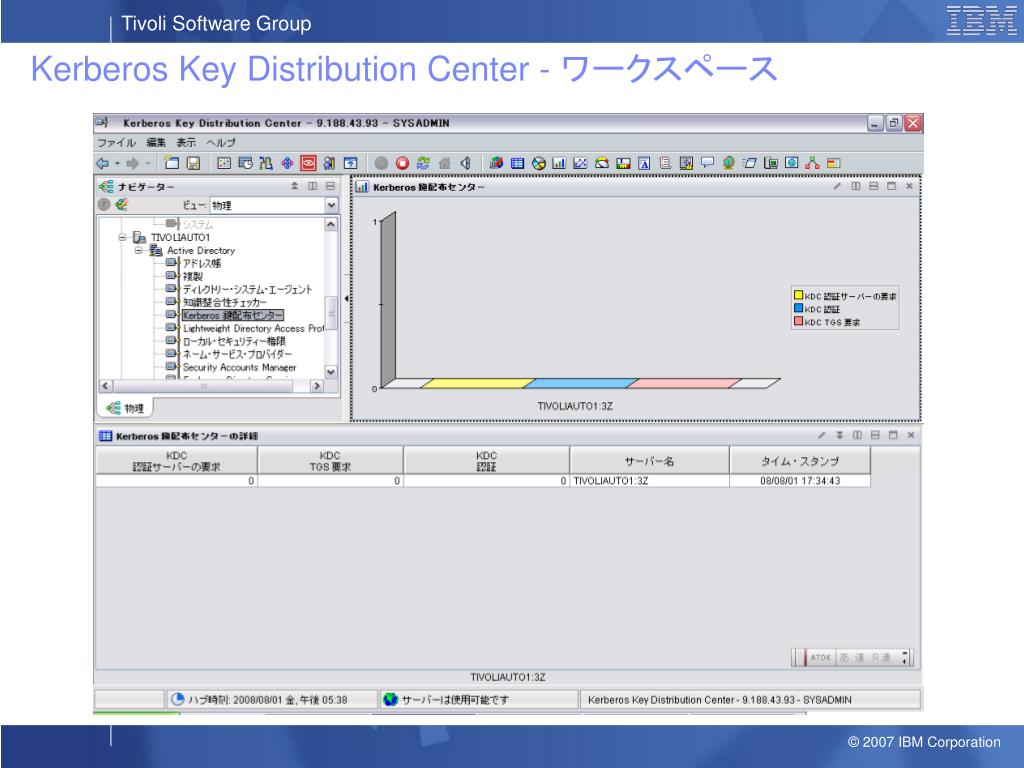Collapse the TIVOLIAUTO1 tree node
The width and height of the screenshot is (1024, 768).
pos(122,238)
